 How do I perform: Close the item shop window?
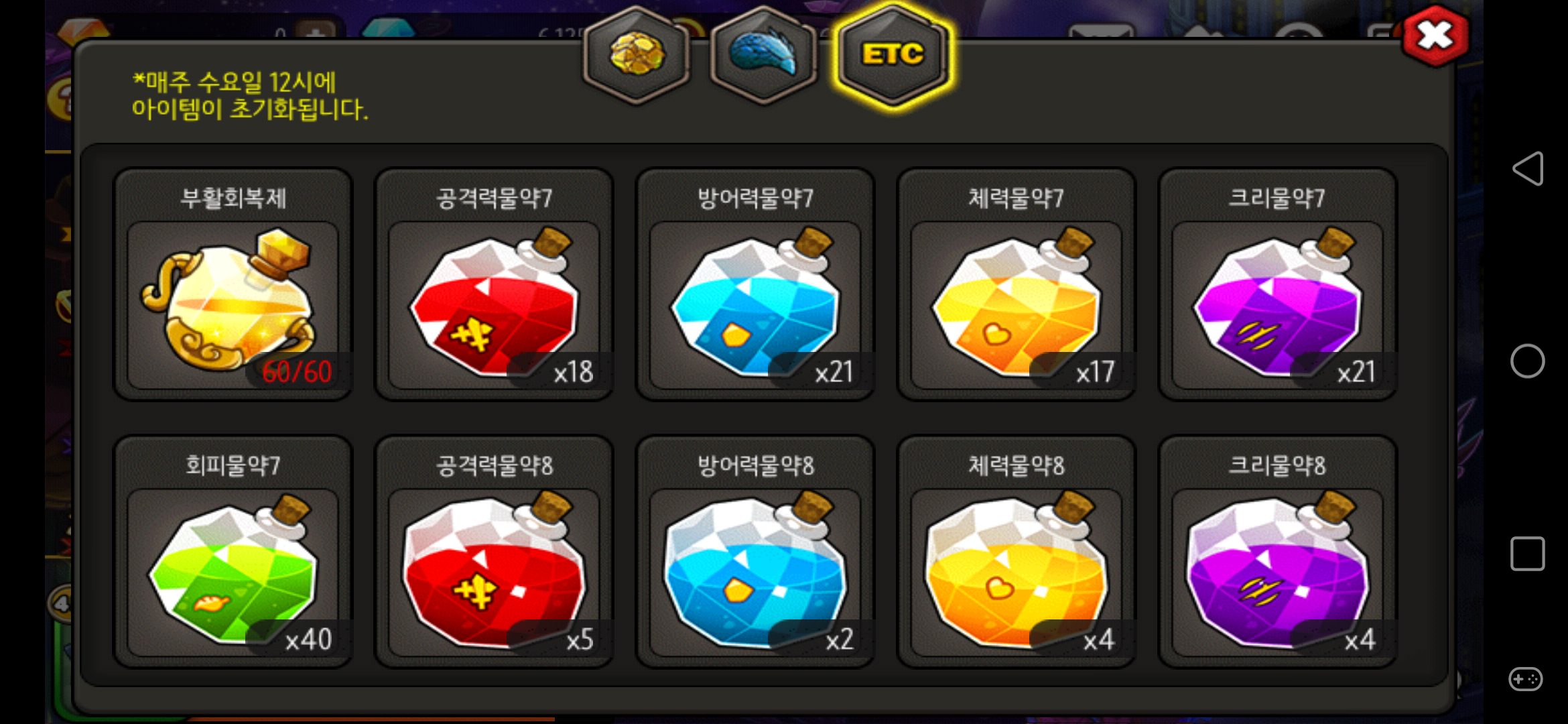pos(1435,36)
